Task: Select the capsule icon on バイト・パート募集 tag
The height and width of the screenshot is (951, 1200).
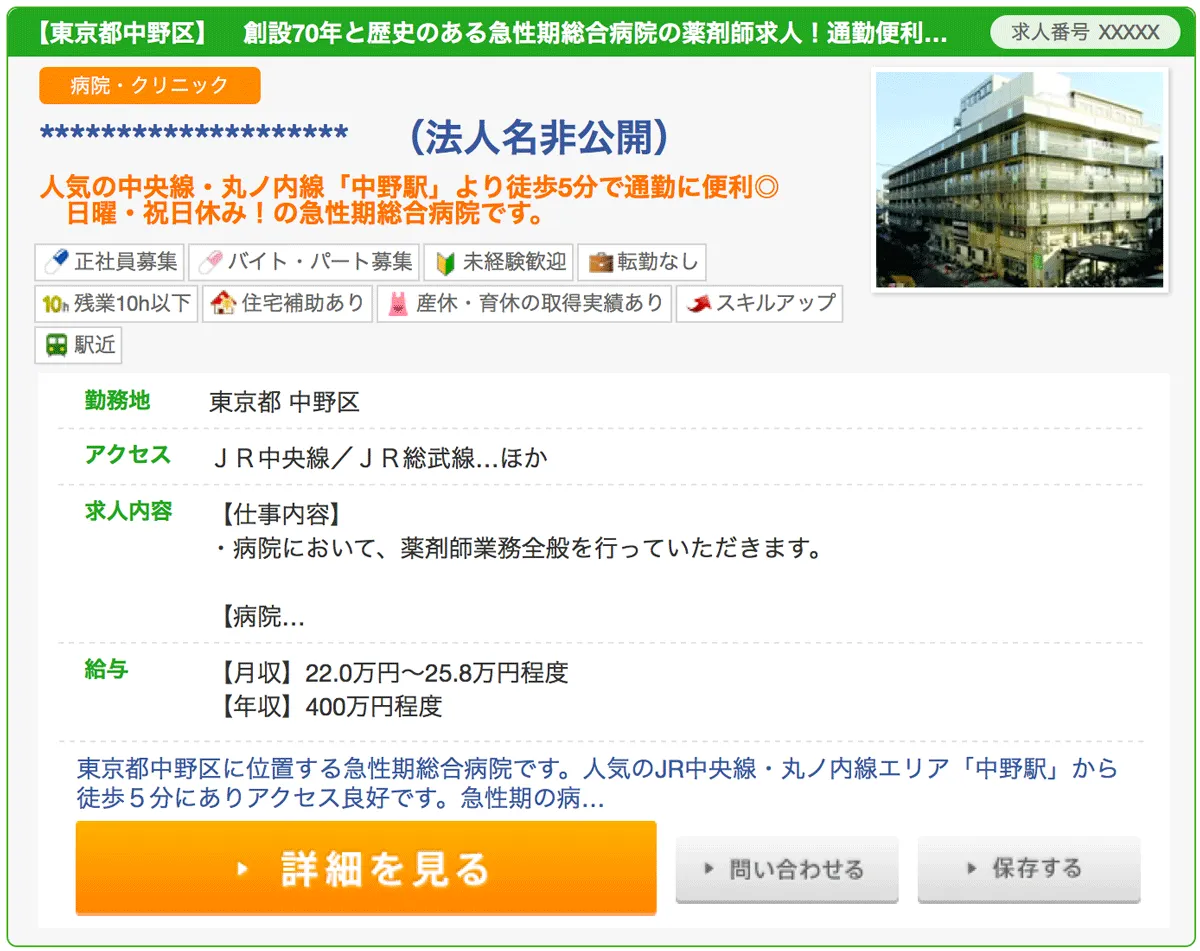Action: [x=211, y=262]
